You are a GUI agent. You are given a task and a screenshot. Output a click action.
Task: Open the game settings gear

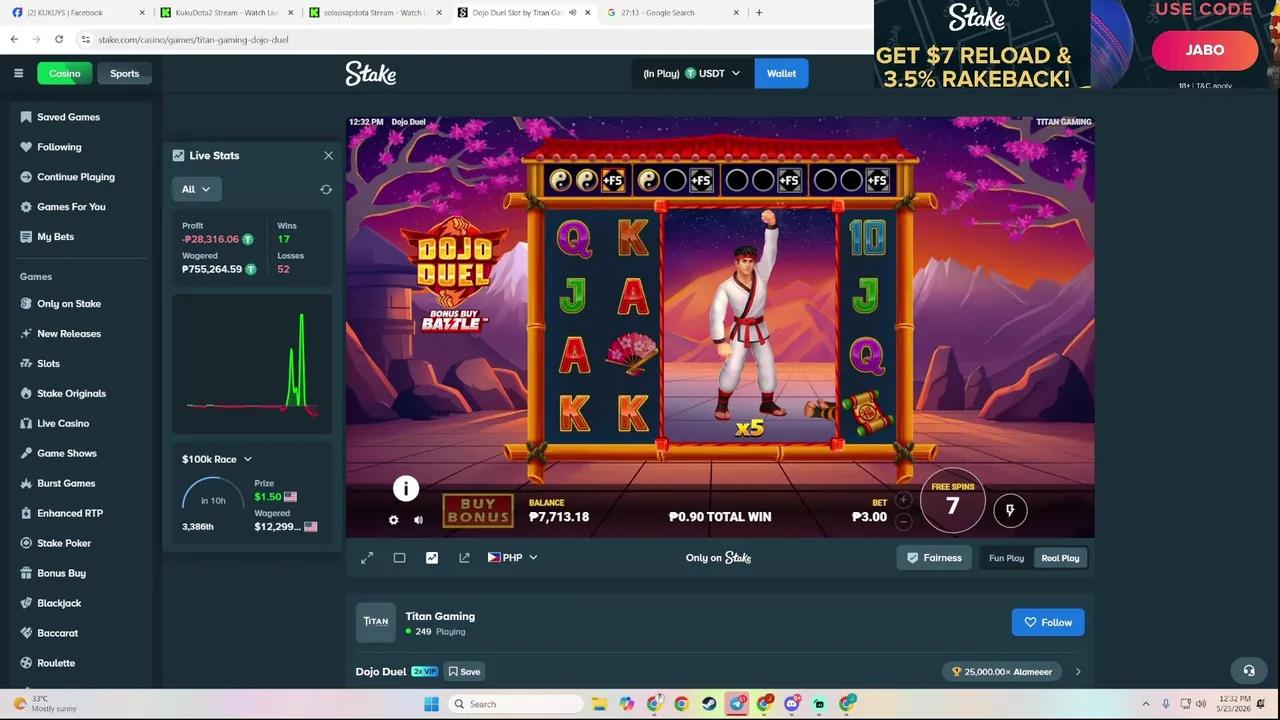(x=393, y=520)
